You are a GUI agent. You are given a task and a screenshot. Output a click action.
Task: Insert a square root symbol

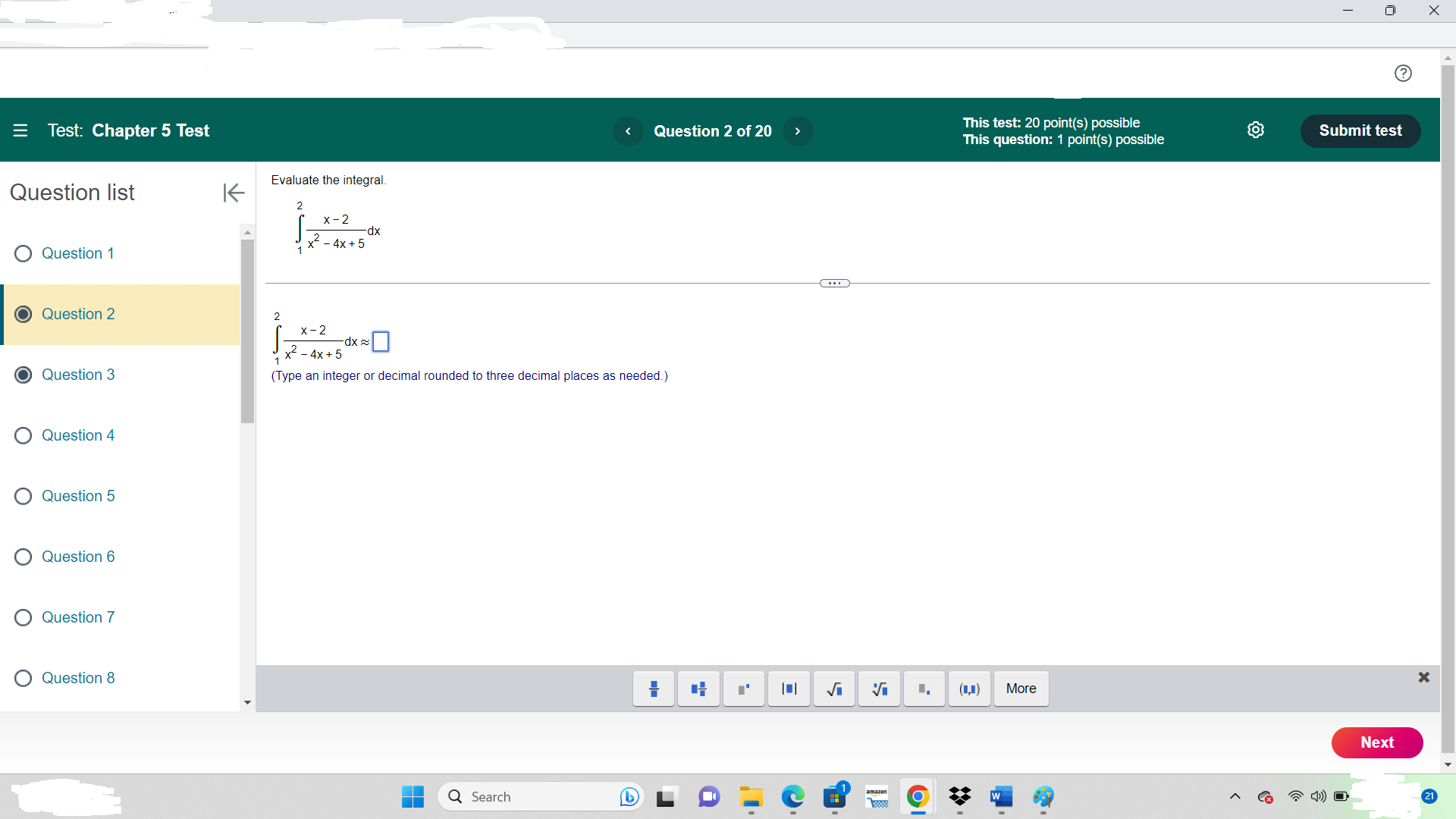834,689
